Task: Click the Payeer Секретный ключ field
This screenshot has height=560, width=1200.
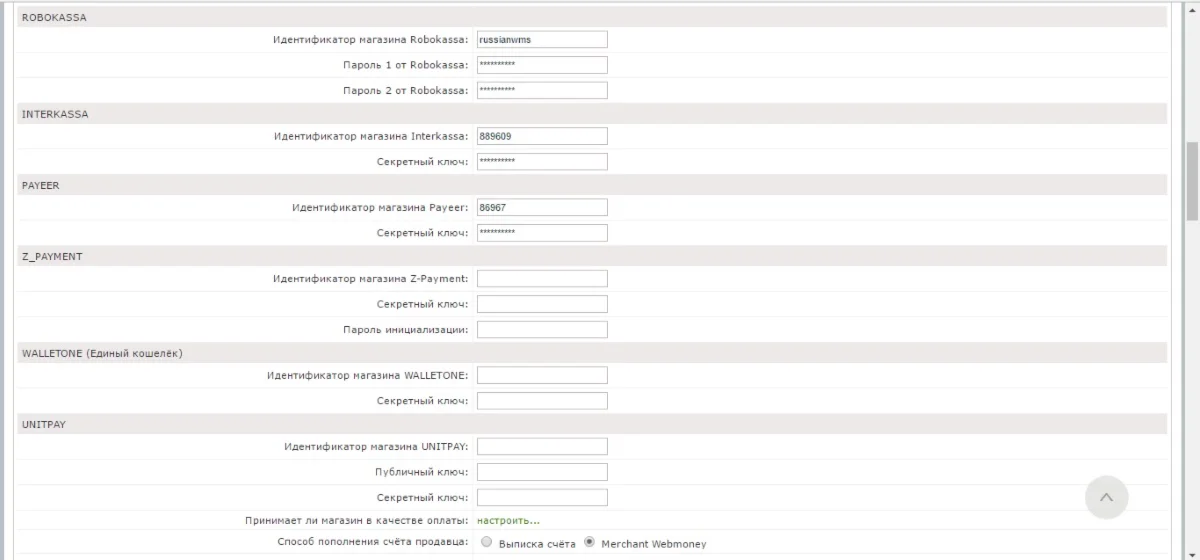Action: coord(542,232)
